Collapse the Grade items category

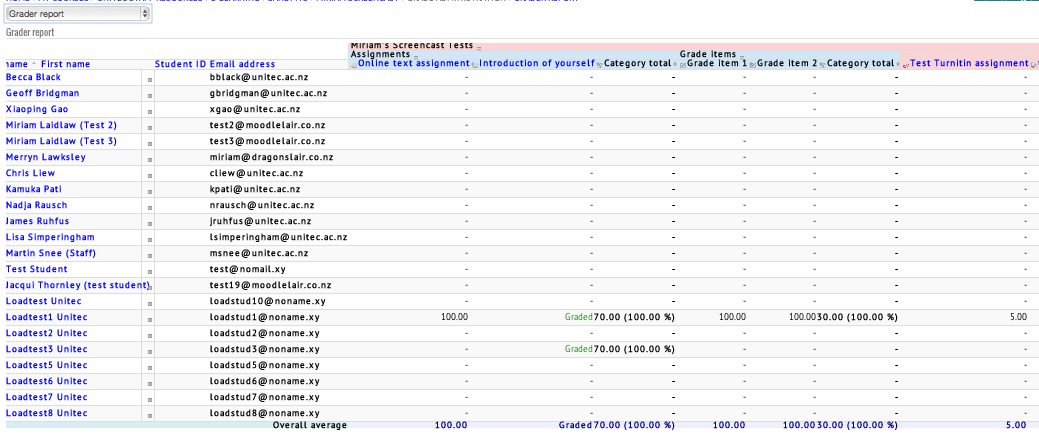tap(743, 54)
